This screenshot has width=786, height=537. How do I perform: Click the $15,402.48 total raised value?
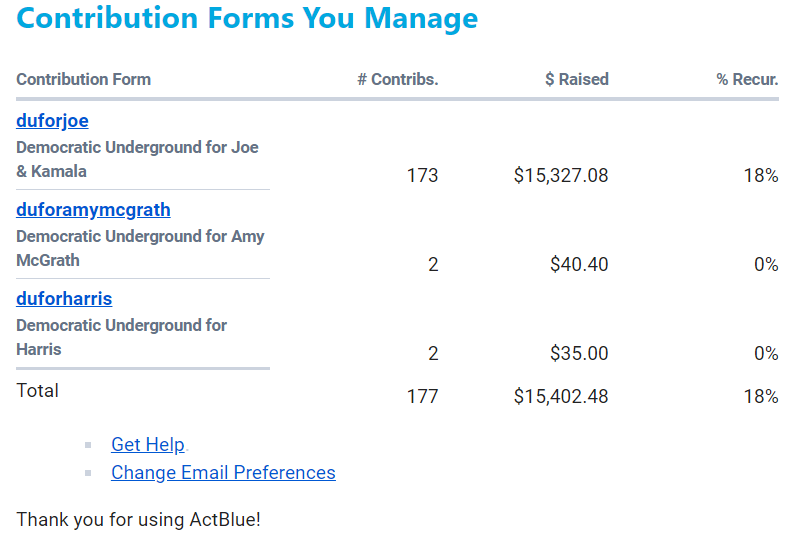[561, 397]
